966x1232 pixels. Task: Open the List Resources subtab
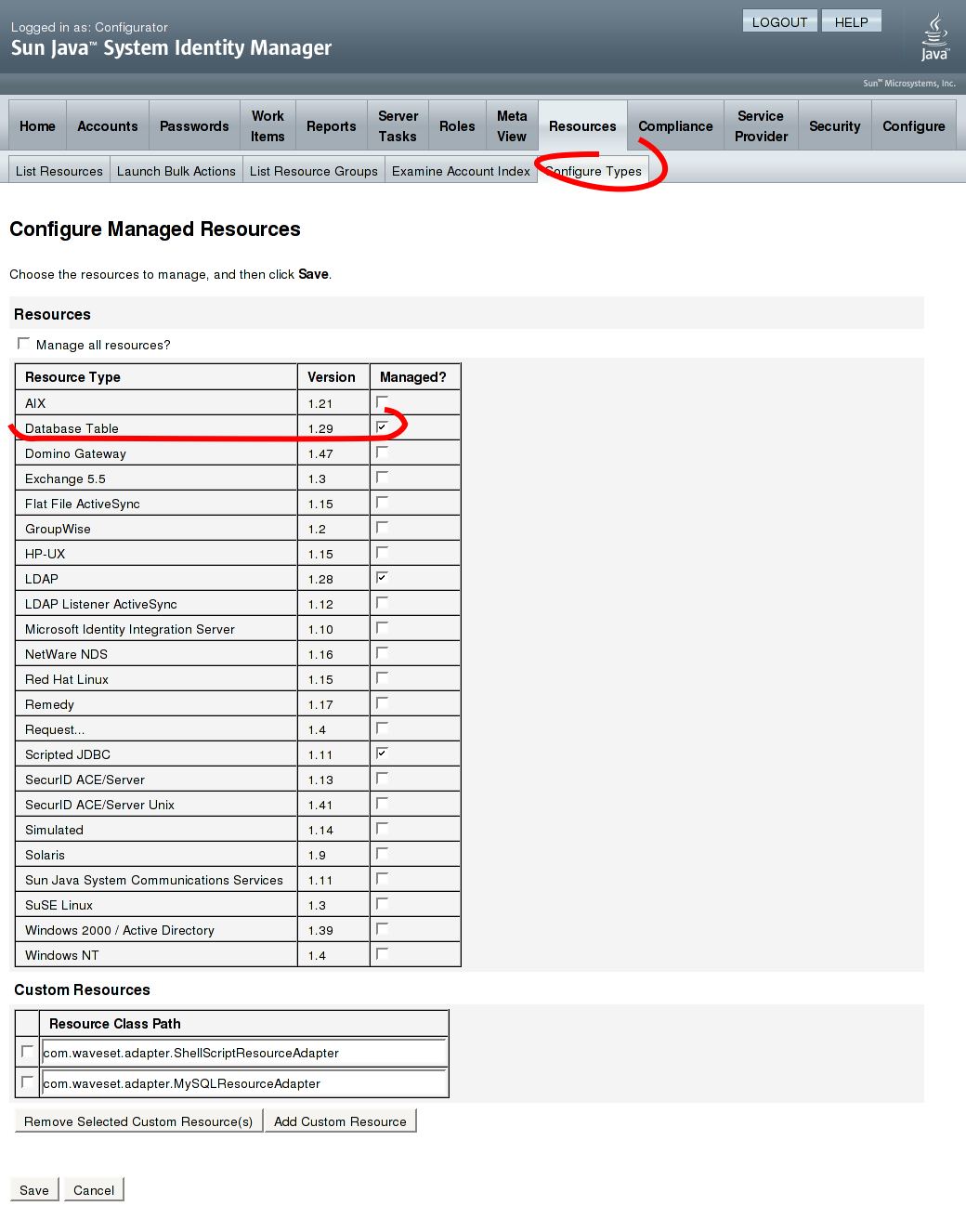[59, 171]
